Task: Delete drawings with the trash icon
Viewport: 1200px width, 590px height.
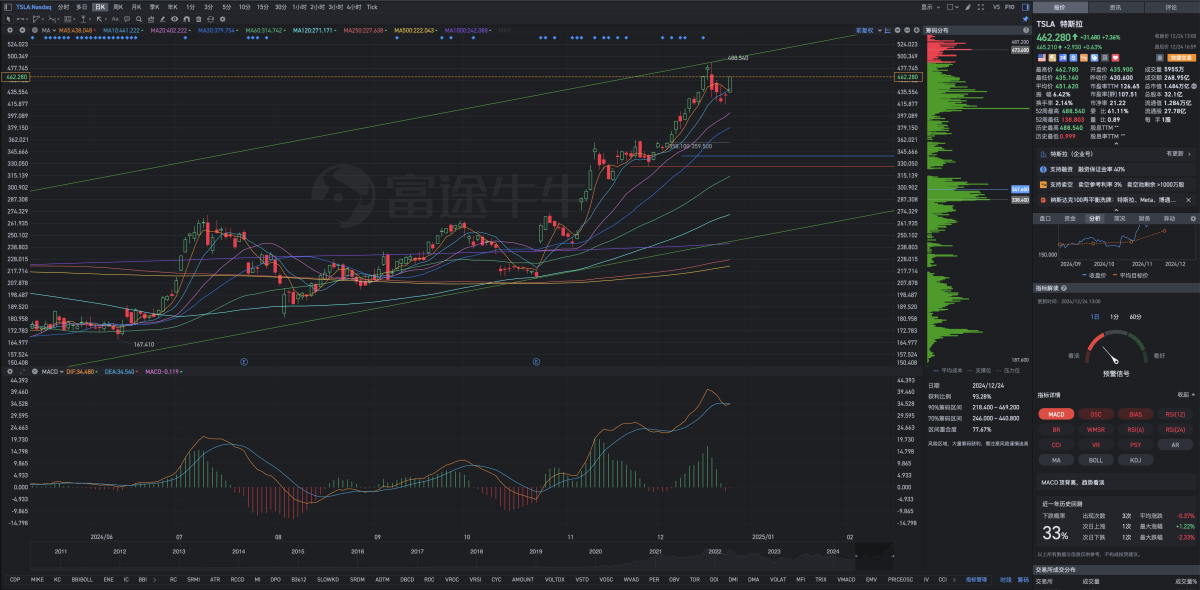Action: point(198,19)
